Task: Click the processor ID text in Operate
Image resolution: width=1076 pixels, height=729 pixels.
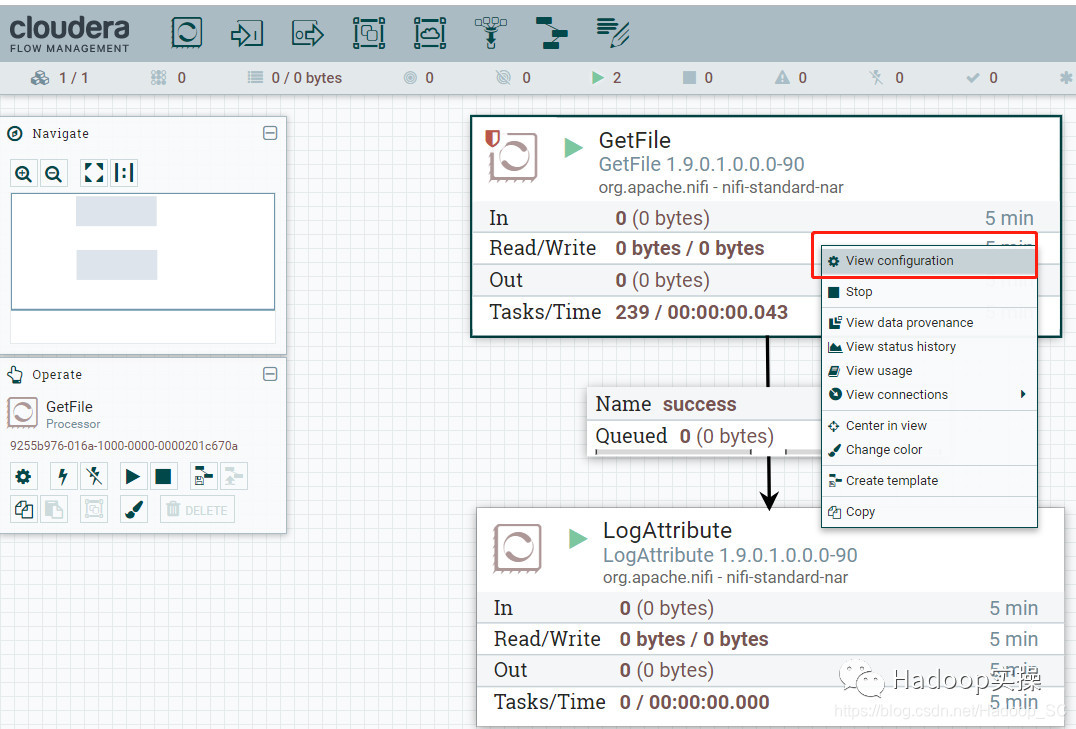Action: [x=124, y=446]
